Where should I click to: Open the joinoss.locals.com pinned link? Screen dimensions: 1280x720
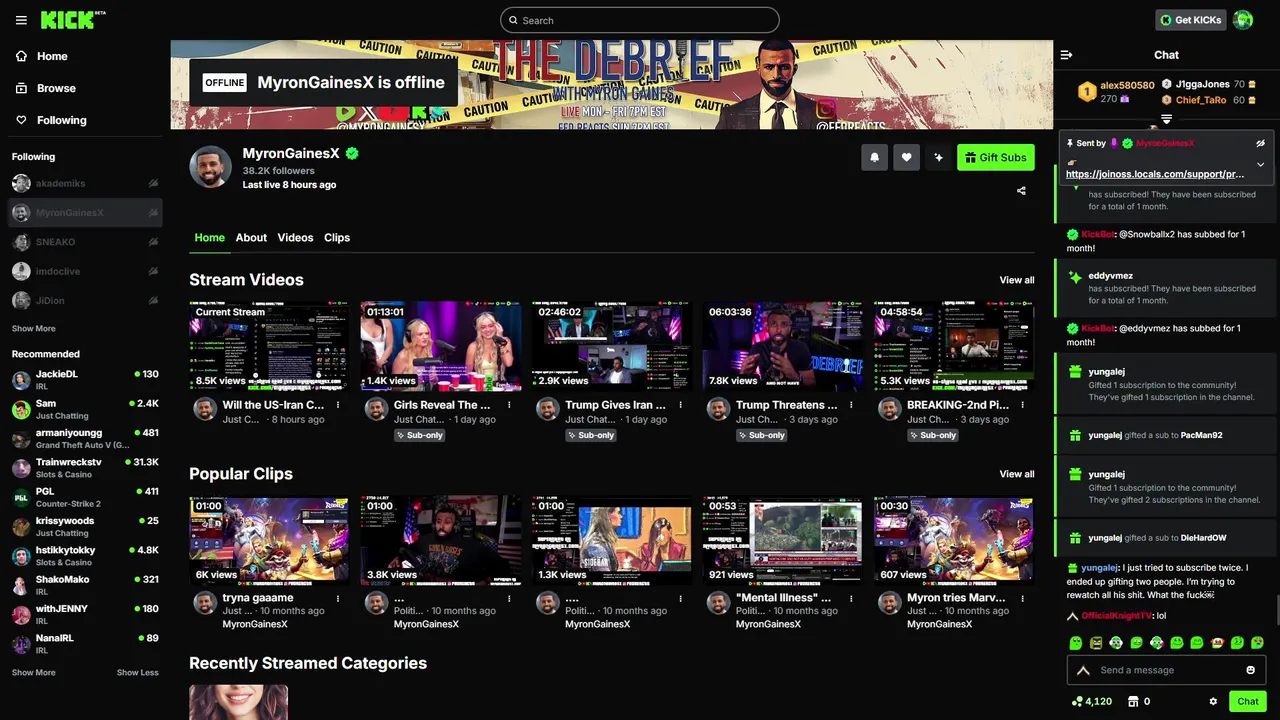tap(1155, 174)
